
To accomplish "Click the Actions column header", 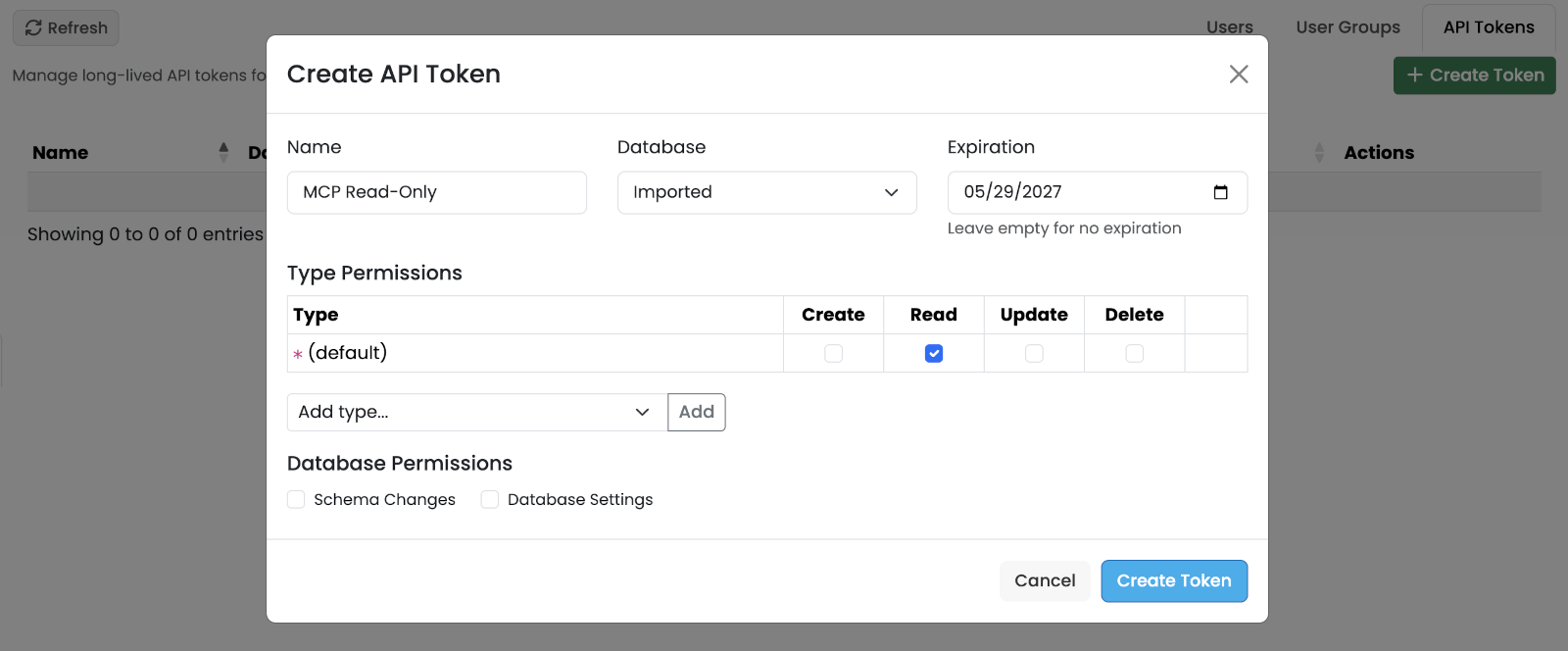I will [x=1379, y=152].
